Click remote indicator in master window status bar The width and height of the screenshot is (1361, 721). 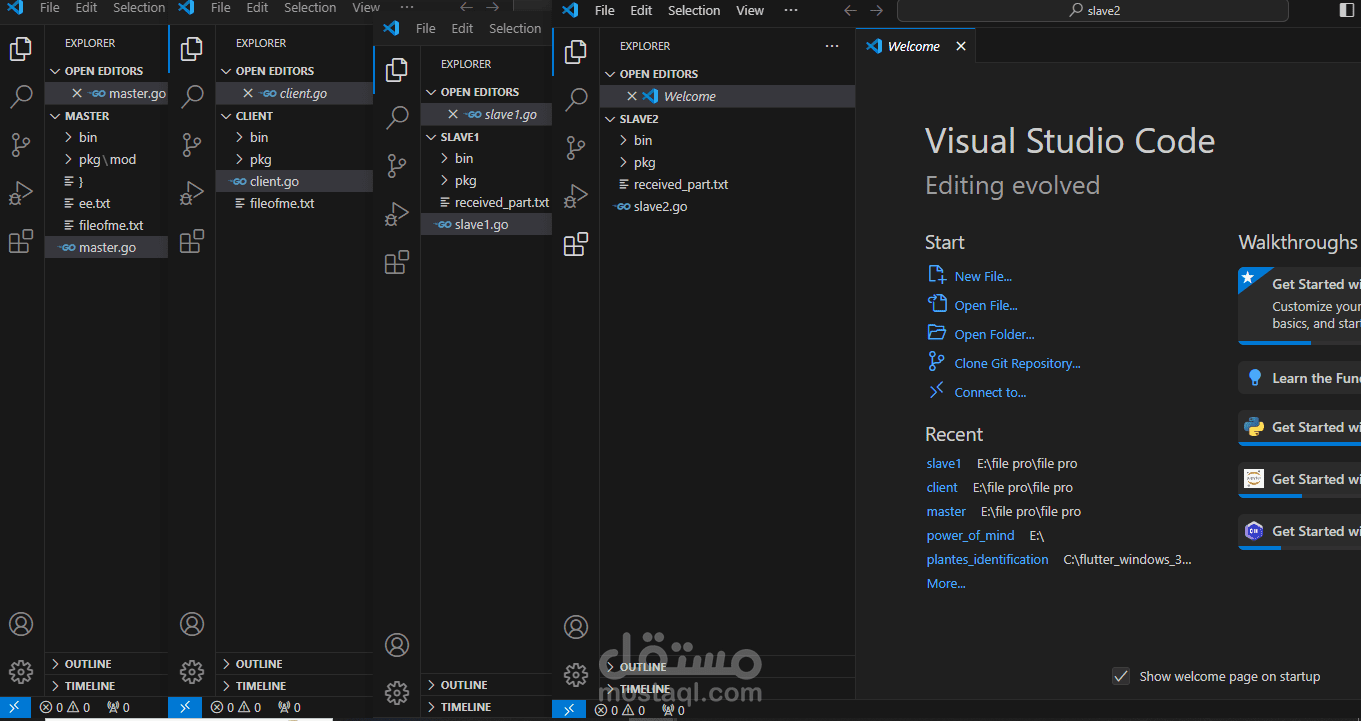pyautogui.click(x=14, y=707)
